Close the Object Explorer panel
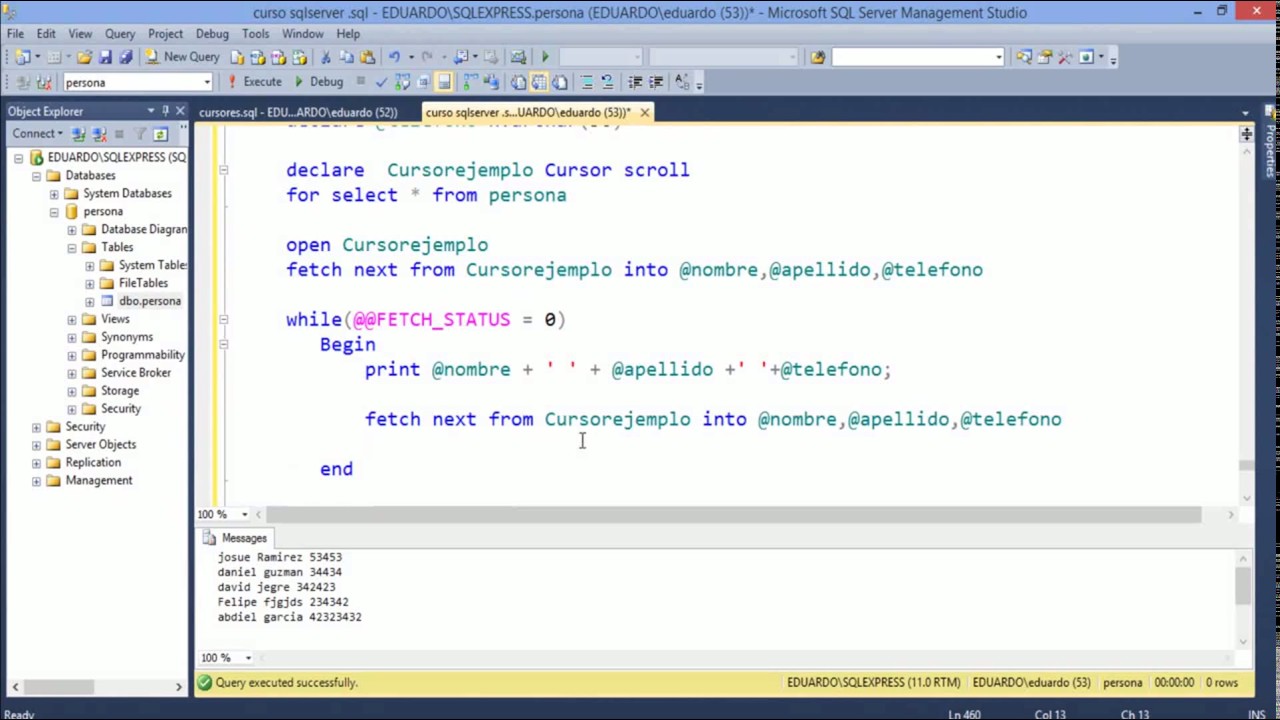This screenshot has height=720, width=1280. point(180,111)
